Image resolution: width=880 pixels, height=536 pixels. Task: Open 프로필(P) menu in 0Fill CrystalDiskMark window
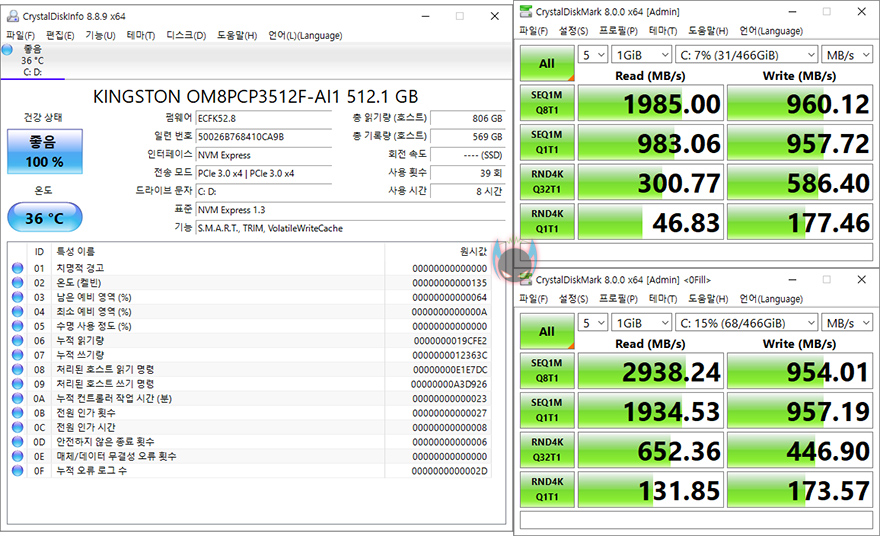point(618,299)
